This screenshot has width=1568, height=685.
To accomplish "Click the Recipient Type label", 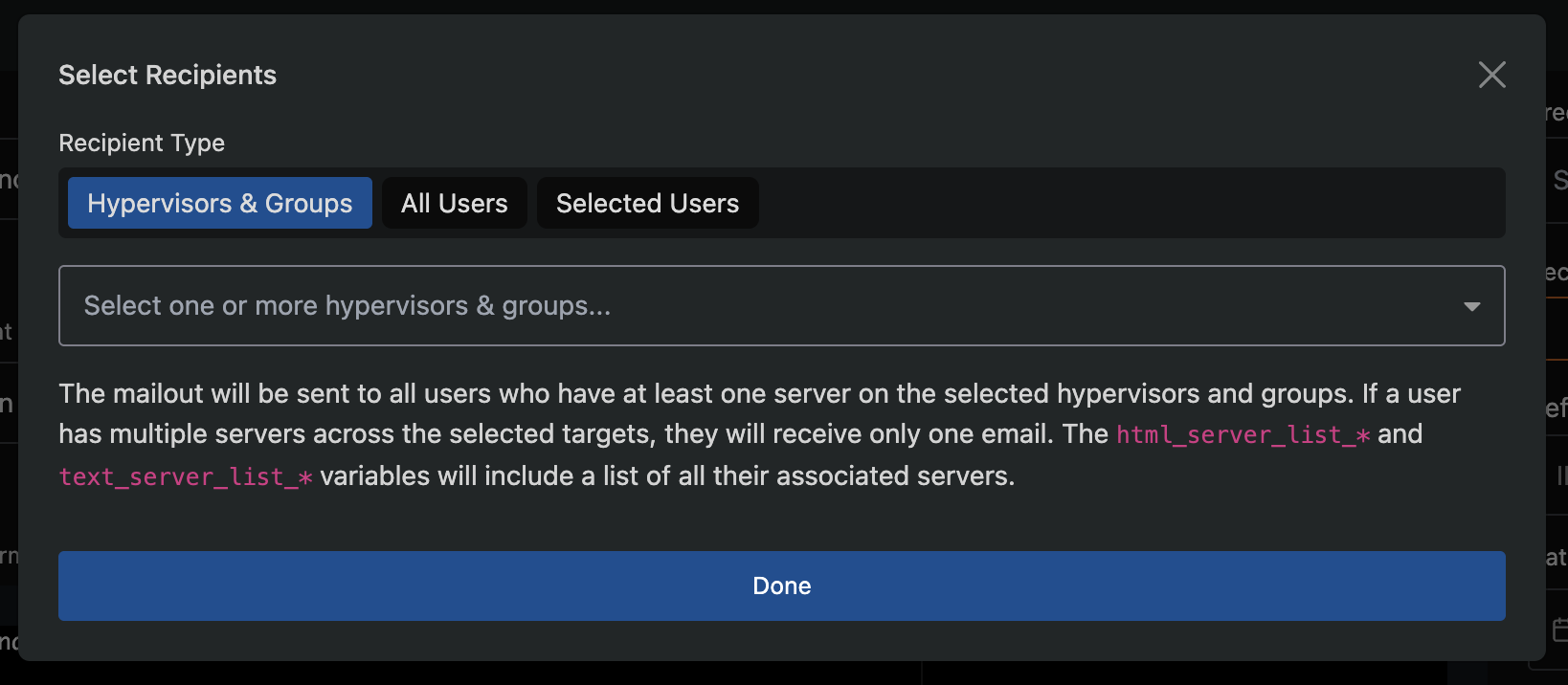I will 142,143.
